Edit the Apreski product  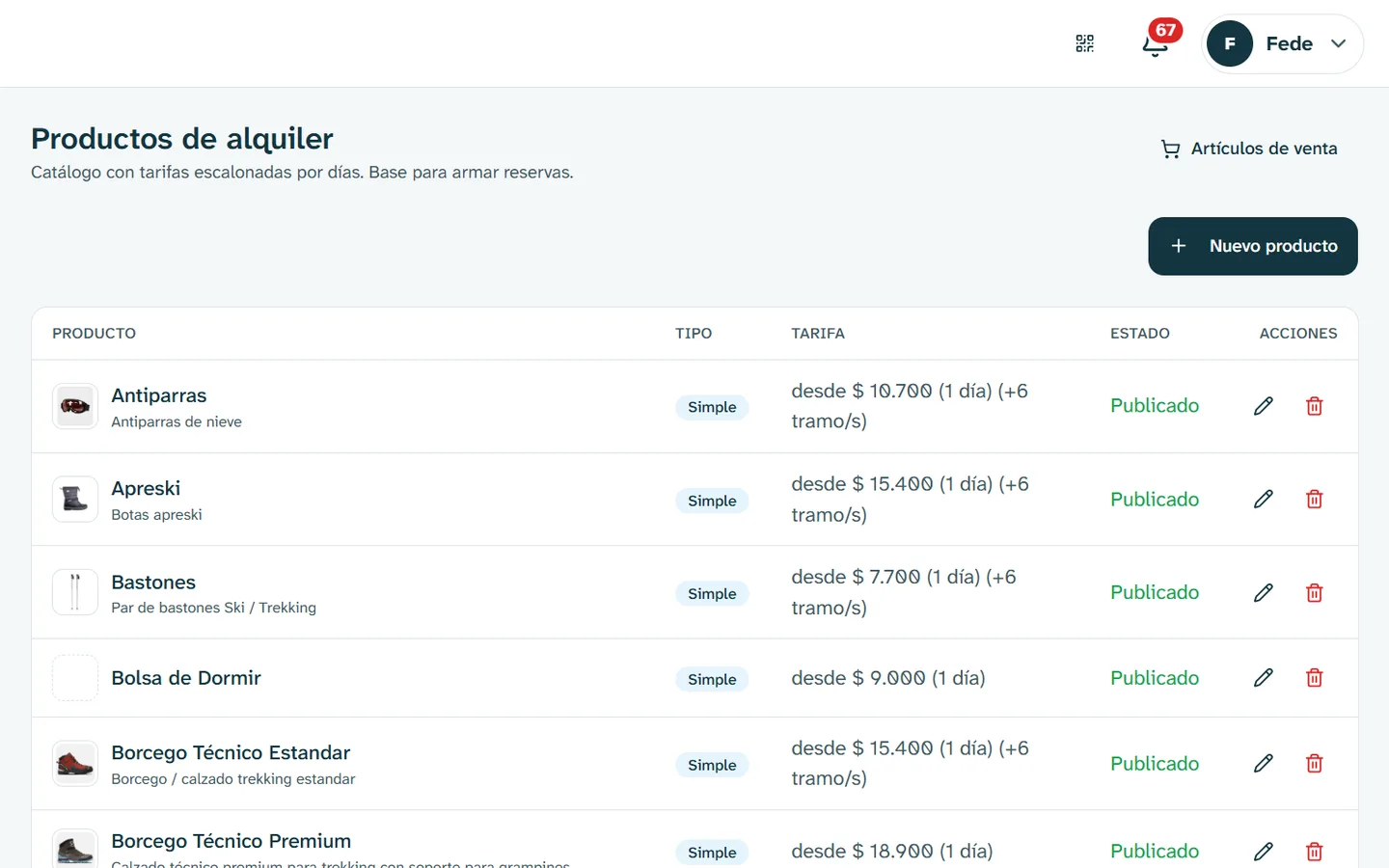(x=1264, y=499)
